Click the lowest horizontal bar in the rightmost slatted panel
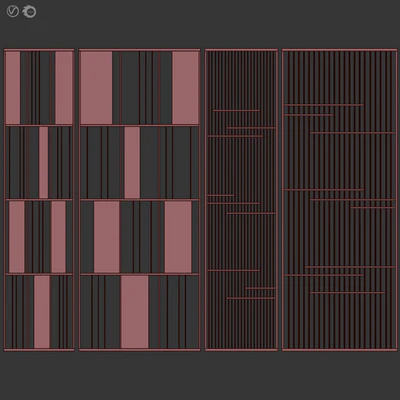 coord(347,293)
